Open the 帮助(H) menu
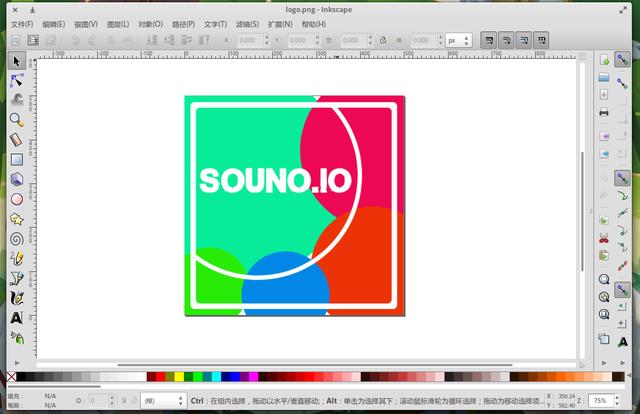 coord(313,24)
